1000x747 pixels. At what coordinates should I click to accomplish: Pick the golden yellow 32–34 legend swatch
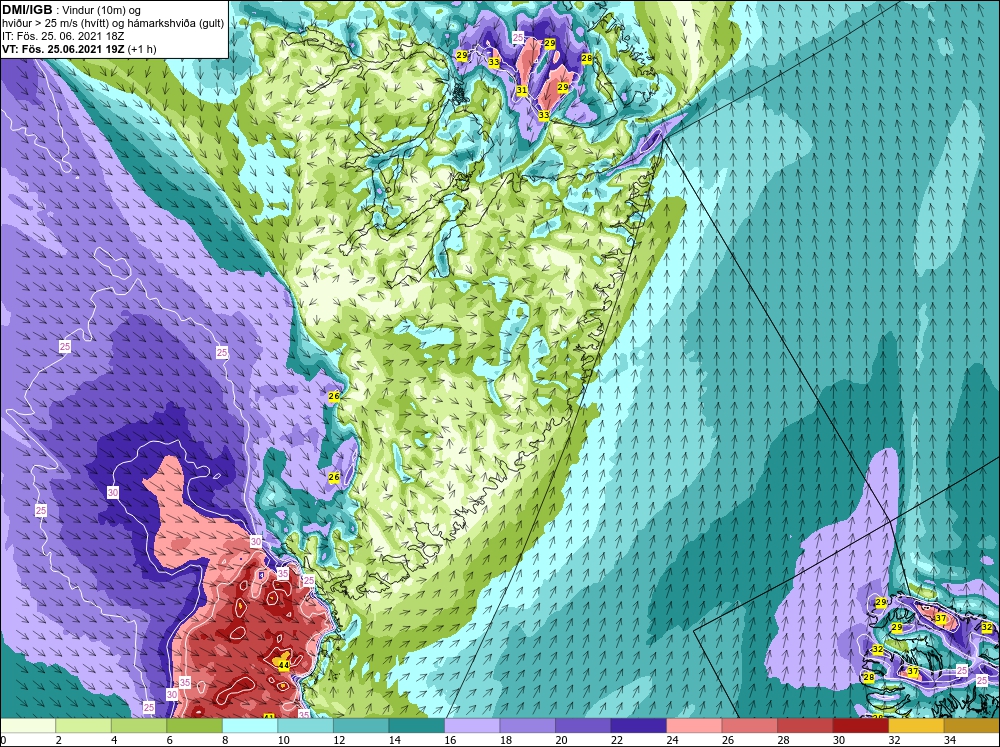tap(916, 725)
